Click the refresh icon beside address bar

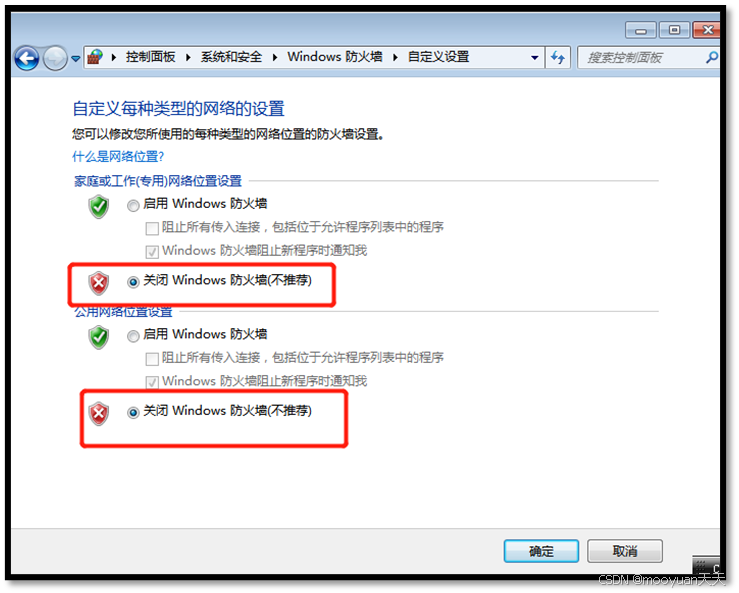coord(558,58)
